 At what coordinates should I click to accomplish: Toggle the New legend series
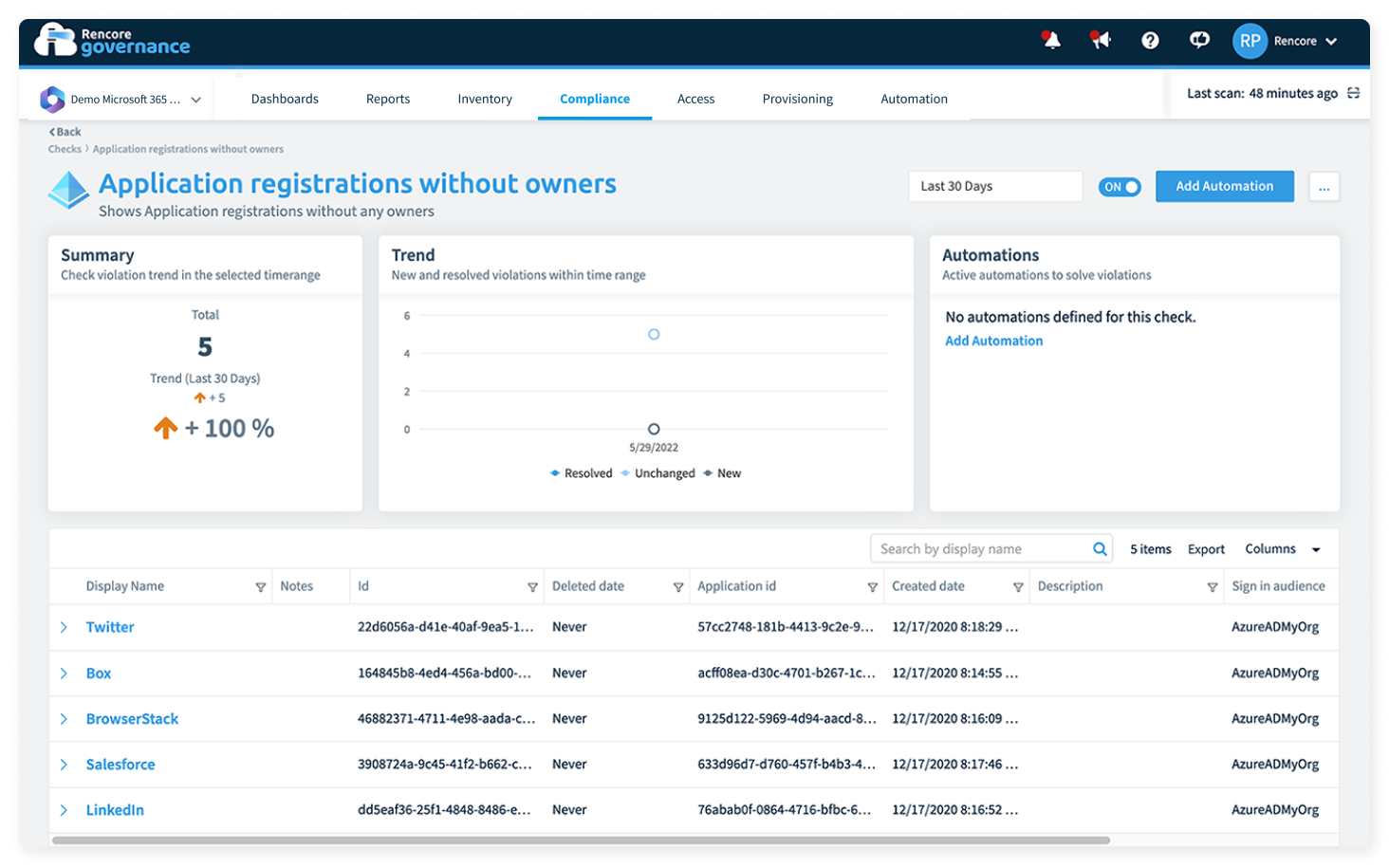point(722,473)
